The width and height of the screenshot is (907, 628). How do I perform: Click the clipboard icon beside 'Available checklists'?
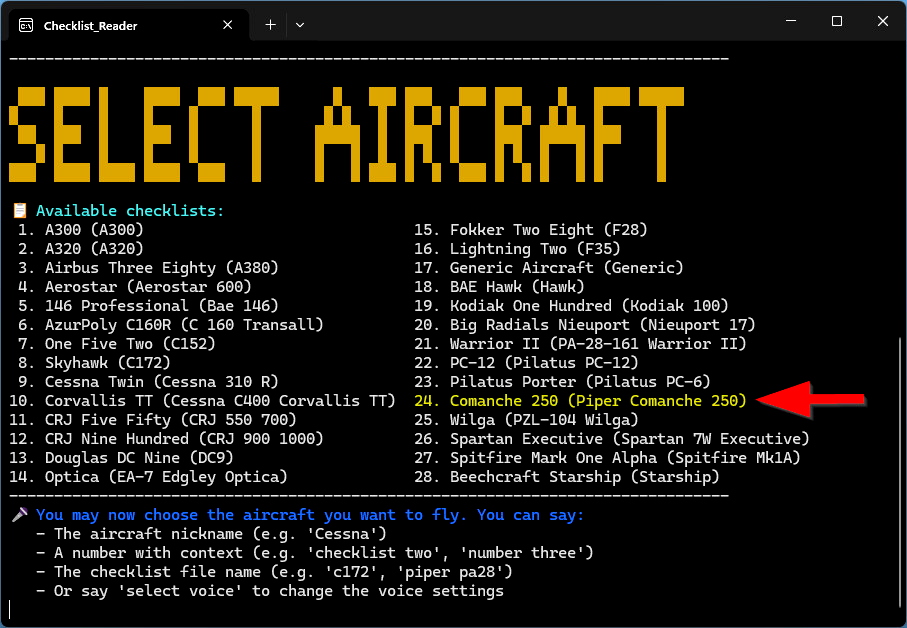click(20, 210)
